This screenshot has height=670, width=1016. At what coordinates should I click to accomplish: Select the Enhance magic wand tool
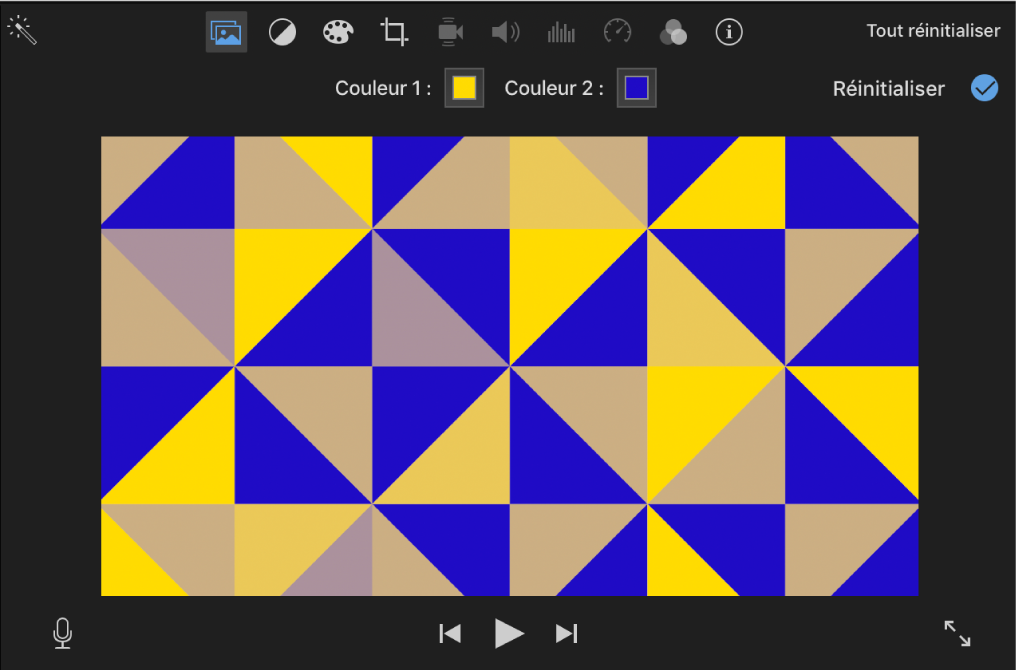[22, 29]
